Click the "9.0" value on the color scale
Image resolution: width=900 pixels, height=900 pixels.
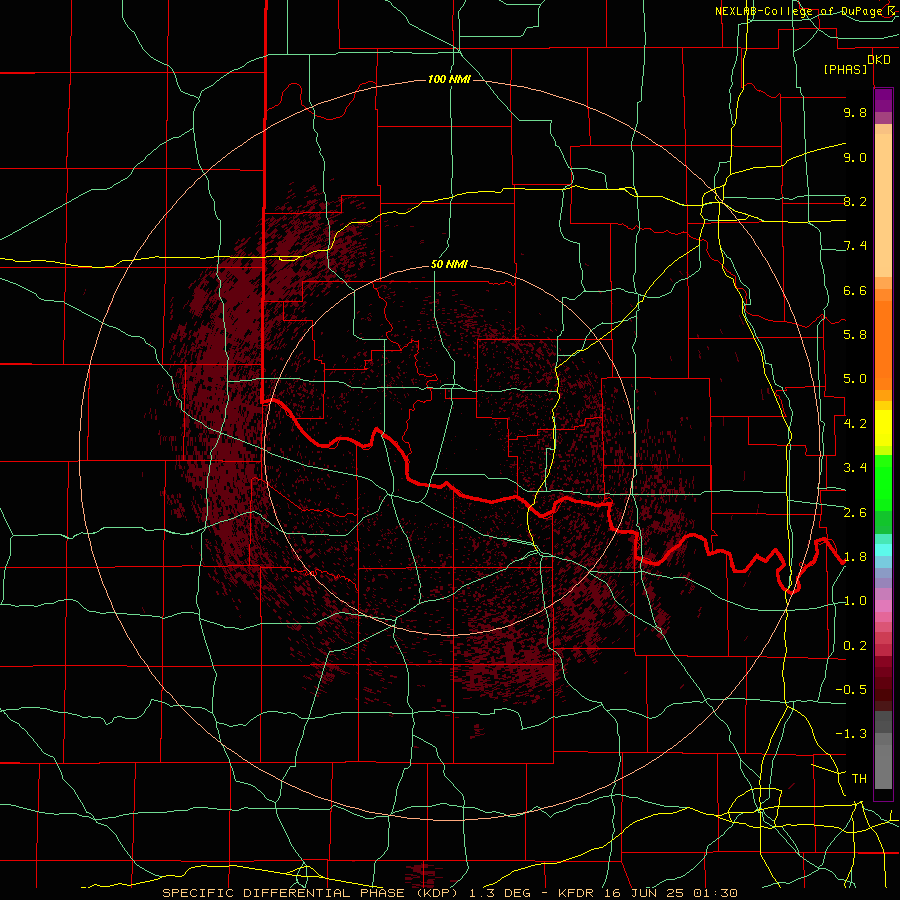tap(855, 157)
